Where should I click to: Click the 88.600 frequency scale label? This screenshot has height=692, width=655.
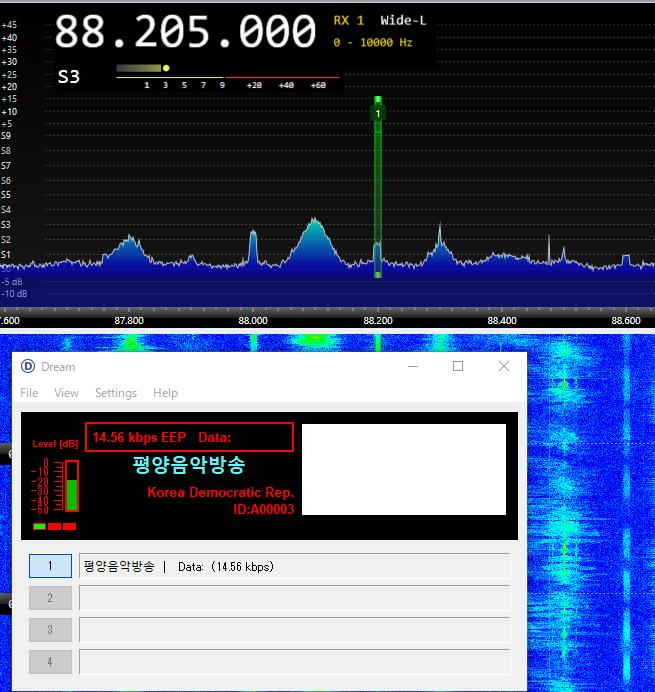626,321
